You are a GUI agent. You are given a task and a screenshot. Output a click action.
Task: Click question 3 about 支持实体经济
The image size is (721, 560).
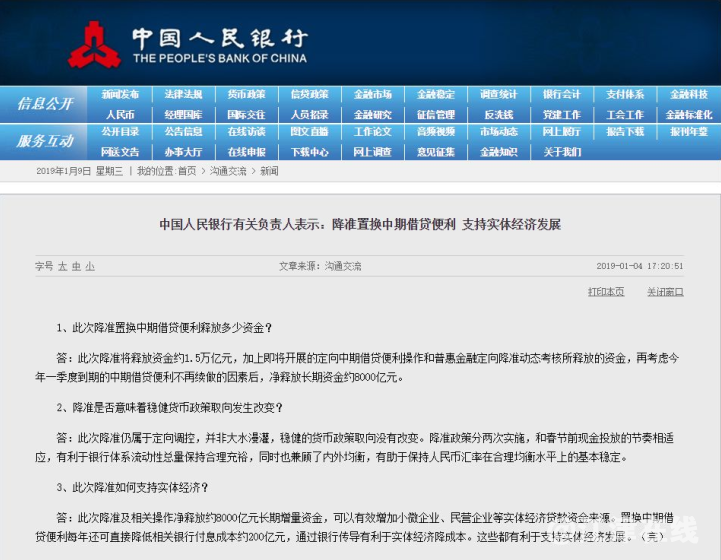click(x=132, y=487)
